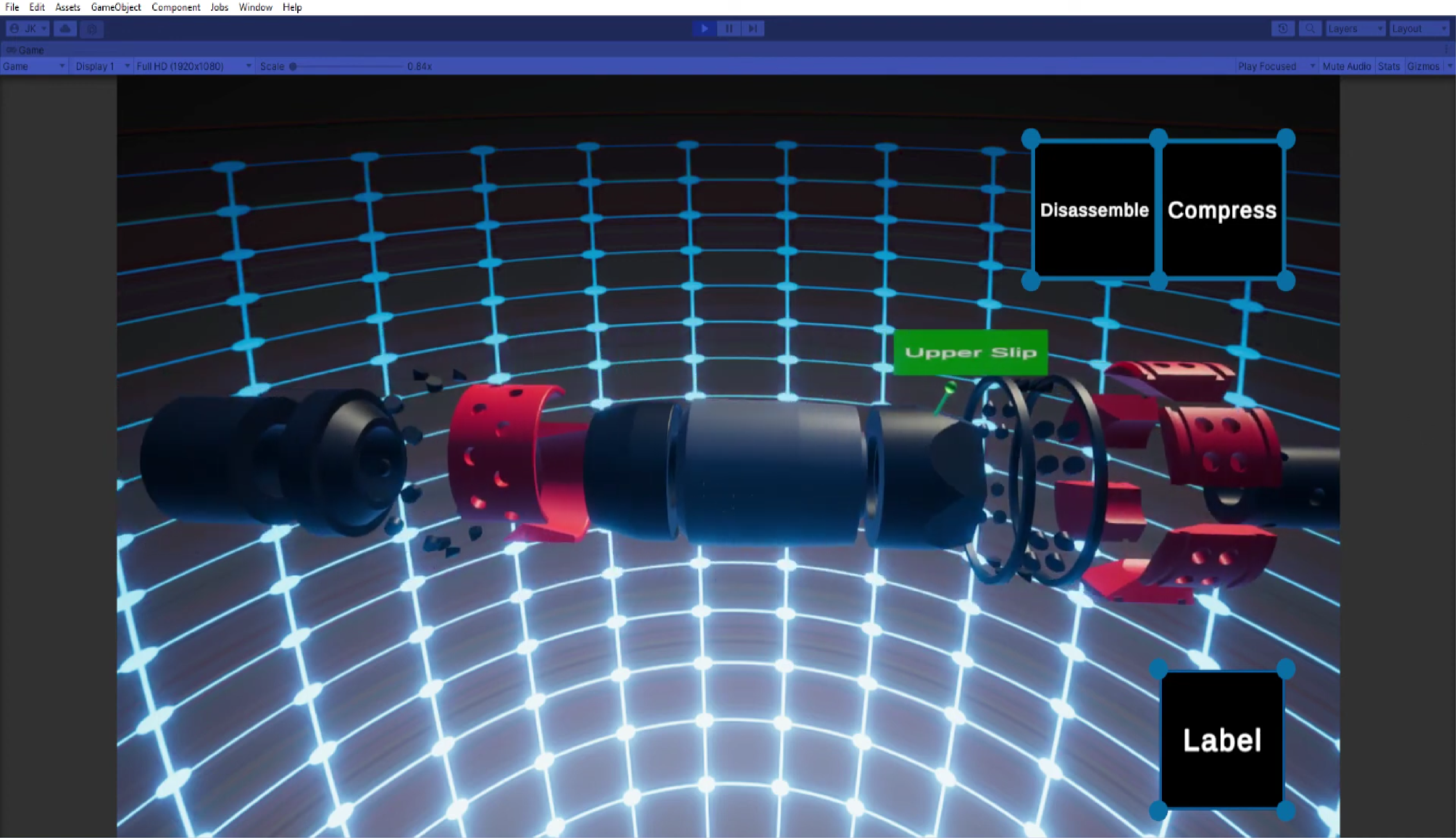Image resolution: width=1456 pixels, height=838 pixels.
Task: Click the Scale slider handle
Action: (293, 66)
